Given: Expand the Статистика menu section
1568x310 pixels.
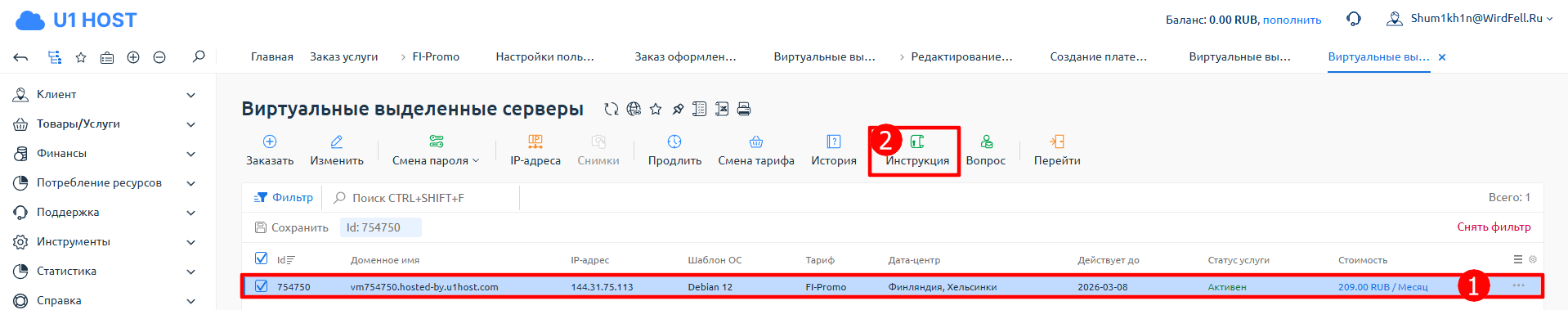Looking at the screenshot, I should (x=105, y=271).
